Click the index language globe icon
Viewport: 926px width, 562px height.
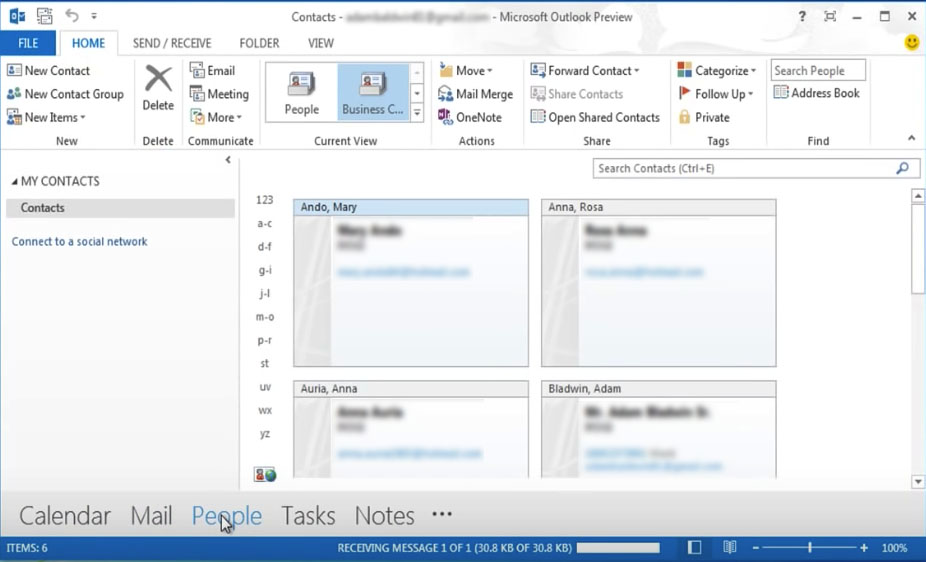[265, 475]
